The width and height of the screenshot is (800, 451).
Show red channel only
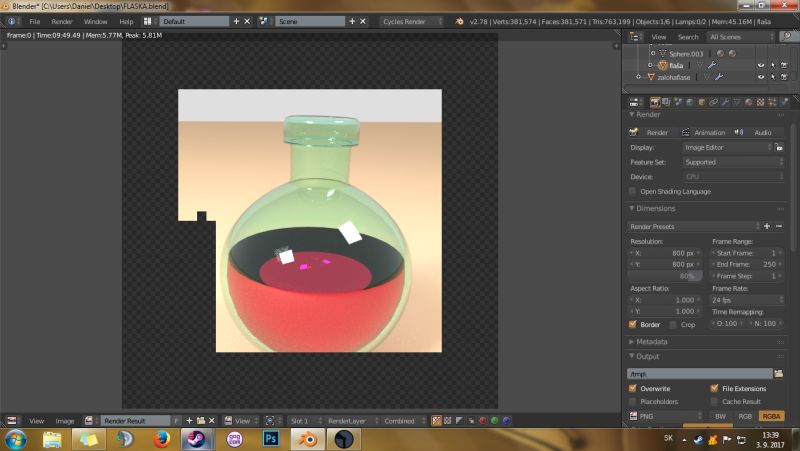point(483,421)
